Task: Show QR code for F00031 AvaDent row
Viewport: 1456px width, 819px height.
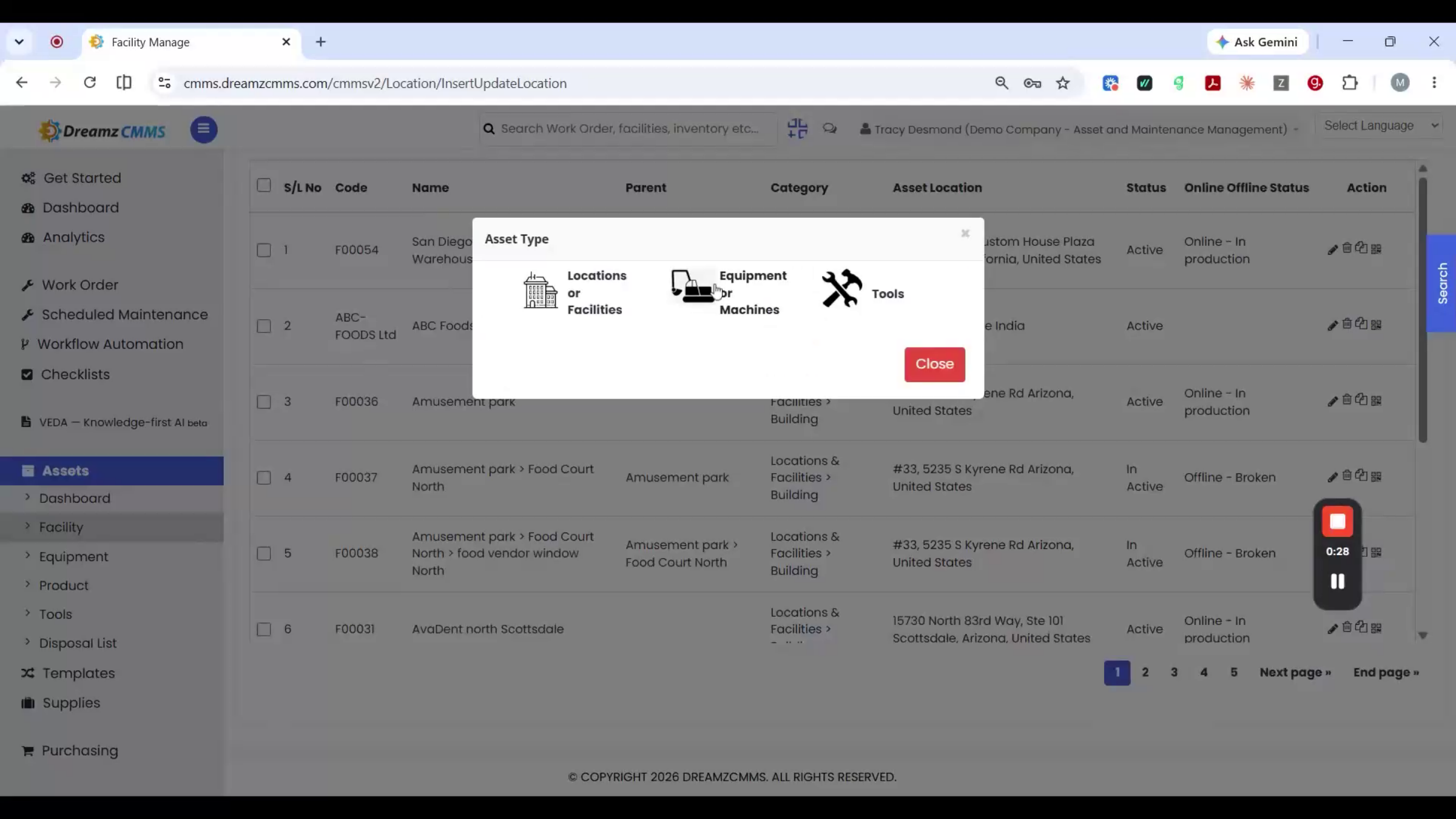Action: tap(1376, 629)
